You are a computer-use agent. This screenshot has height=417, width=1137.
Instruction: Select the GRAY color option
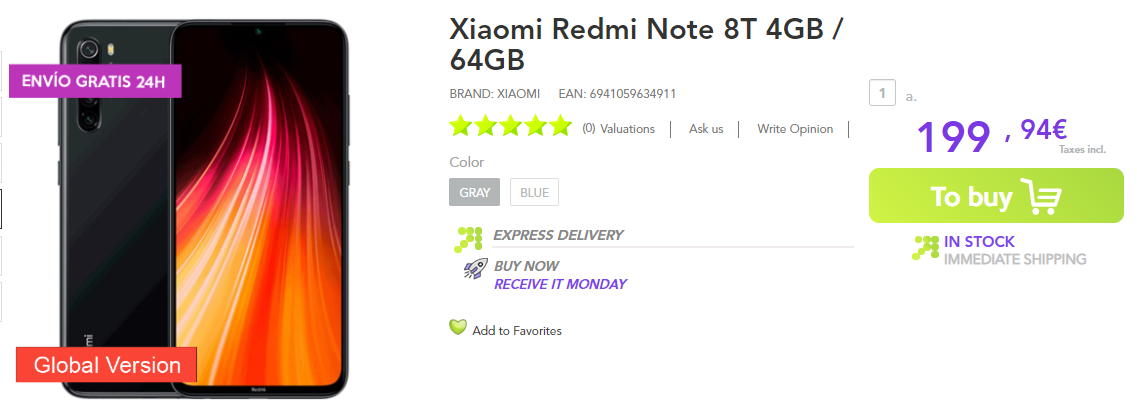(x=475, y=192)
